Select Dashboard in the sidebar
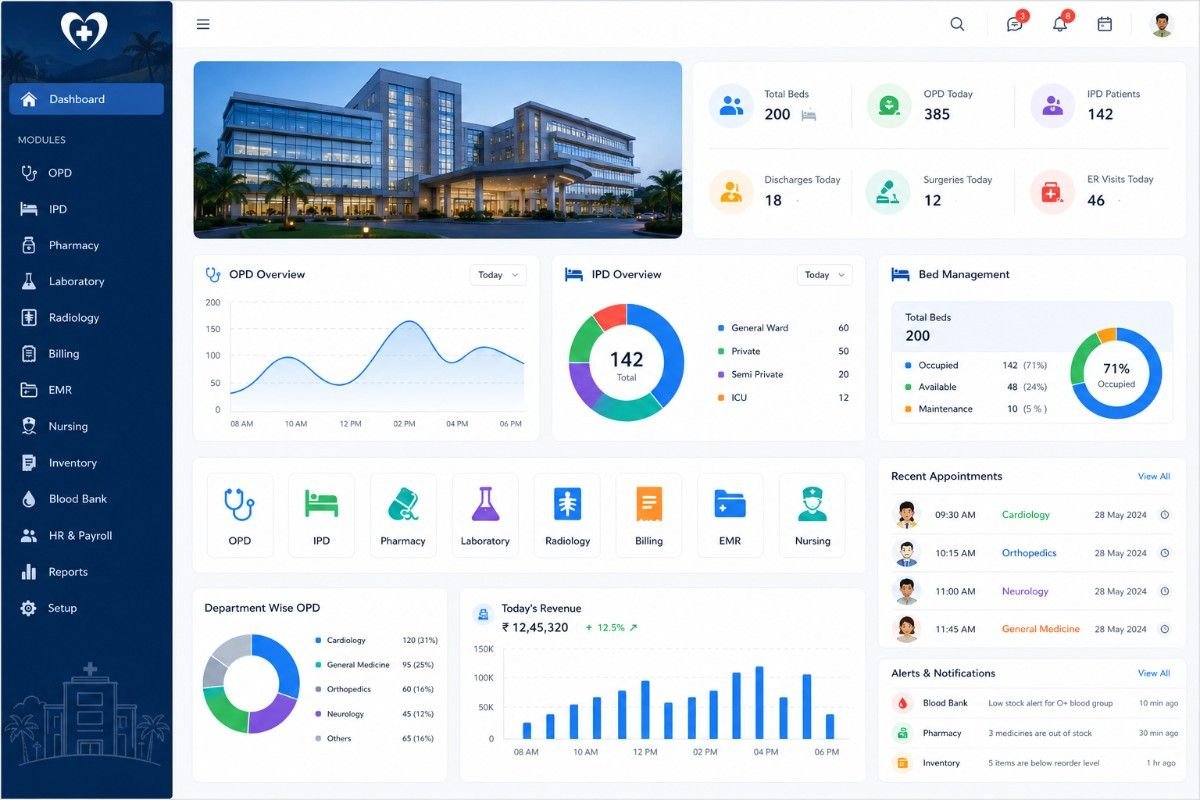 86,99
